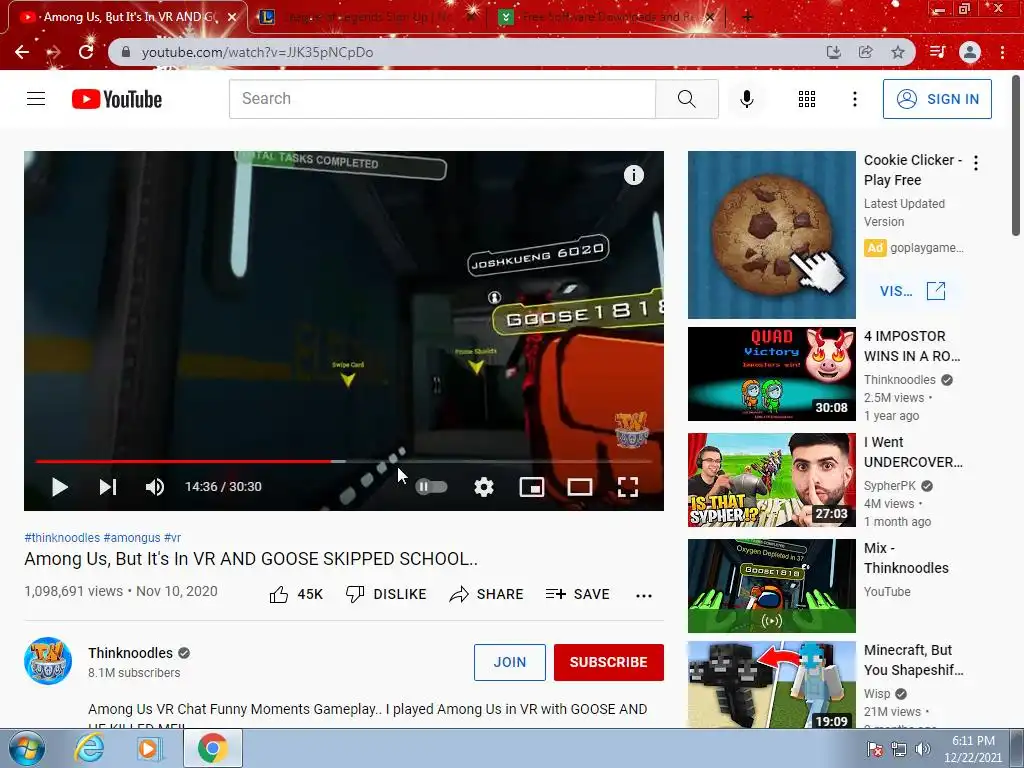Subscribe to Thinknoodles
Viewport: 1024px width, 768px height.
tap(609, 662)
